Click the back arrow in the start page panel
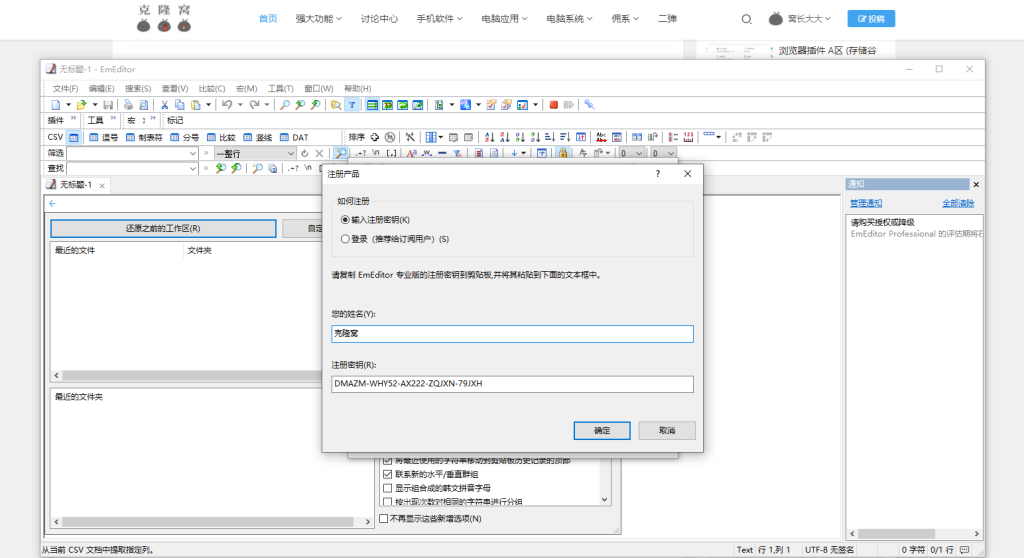The height and width of the screenshot is (558, 1024). click(x=52, y=203)
